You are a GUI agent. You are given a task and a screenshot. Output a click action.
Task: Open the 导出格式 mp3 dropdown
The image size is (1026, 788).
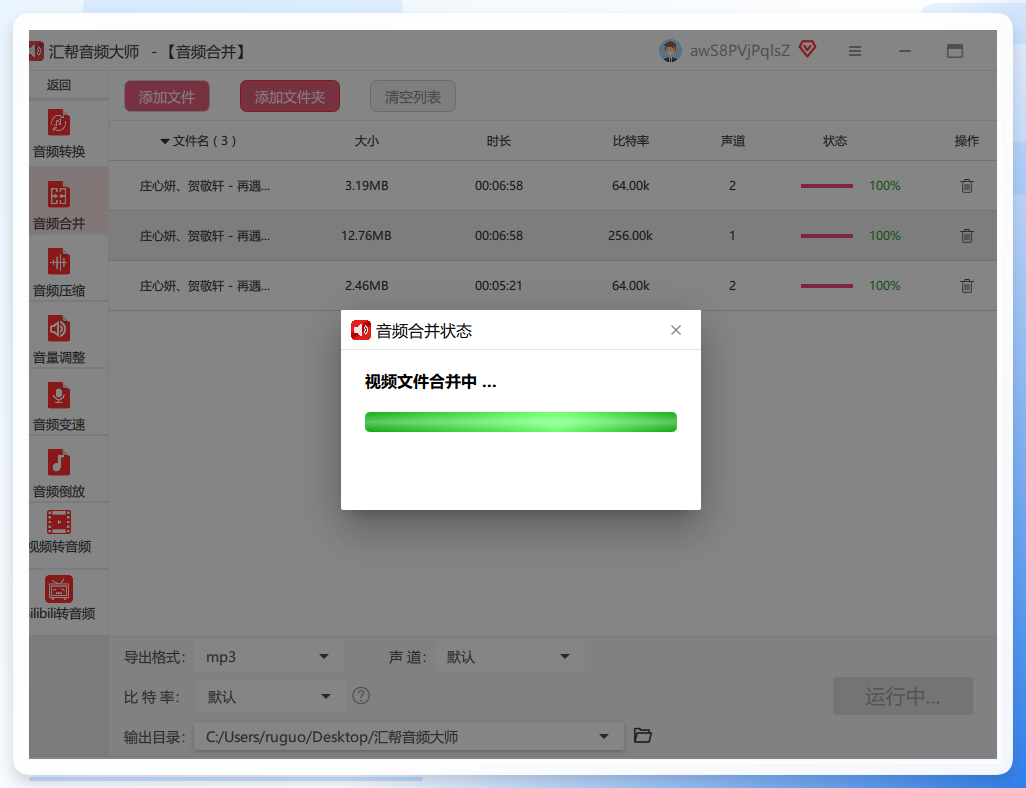pyautogui.click(x=269, y=657)
